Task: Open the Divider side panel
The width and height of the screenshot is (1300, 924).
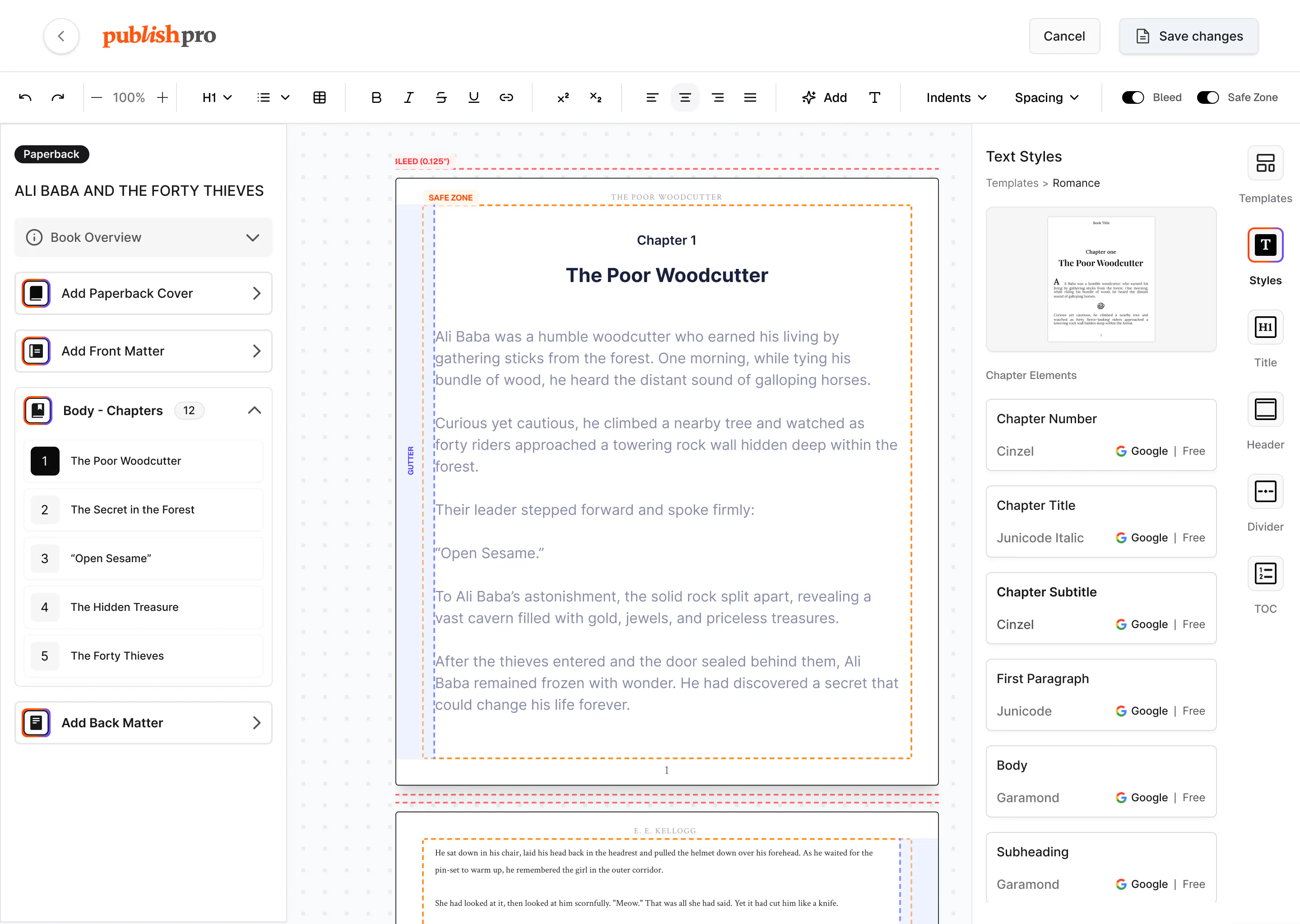Action: click(x=1265, y=503)
